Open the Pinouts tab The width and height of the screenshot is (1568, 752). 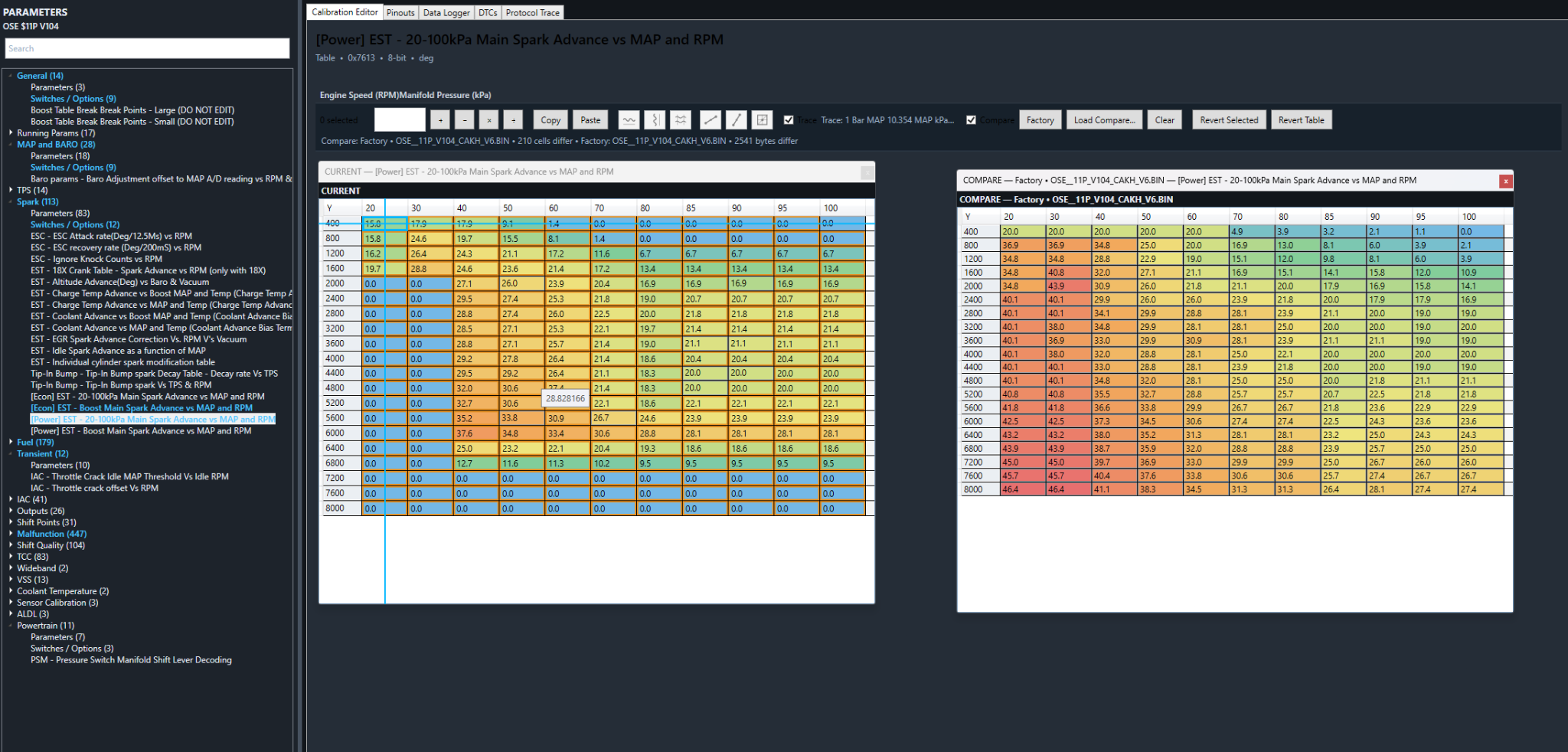(x=400, y=13)
